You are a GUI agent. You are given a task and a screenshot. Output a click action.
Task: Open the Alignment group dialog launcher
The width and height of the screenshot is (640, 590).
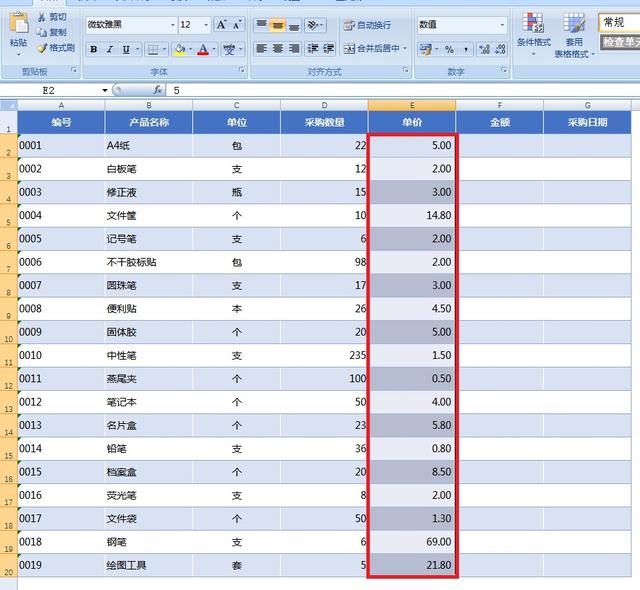pyautogui.click(x=405, y=70)
